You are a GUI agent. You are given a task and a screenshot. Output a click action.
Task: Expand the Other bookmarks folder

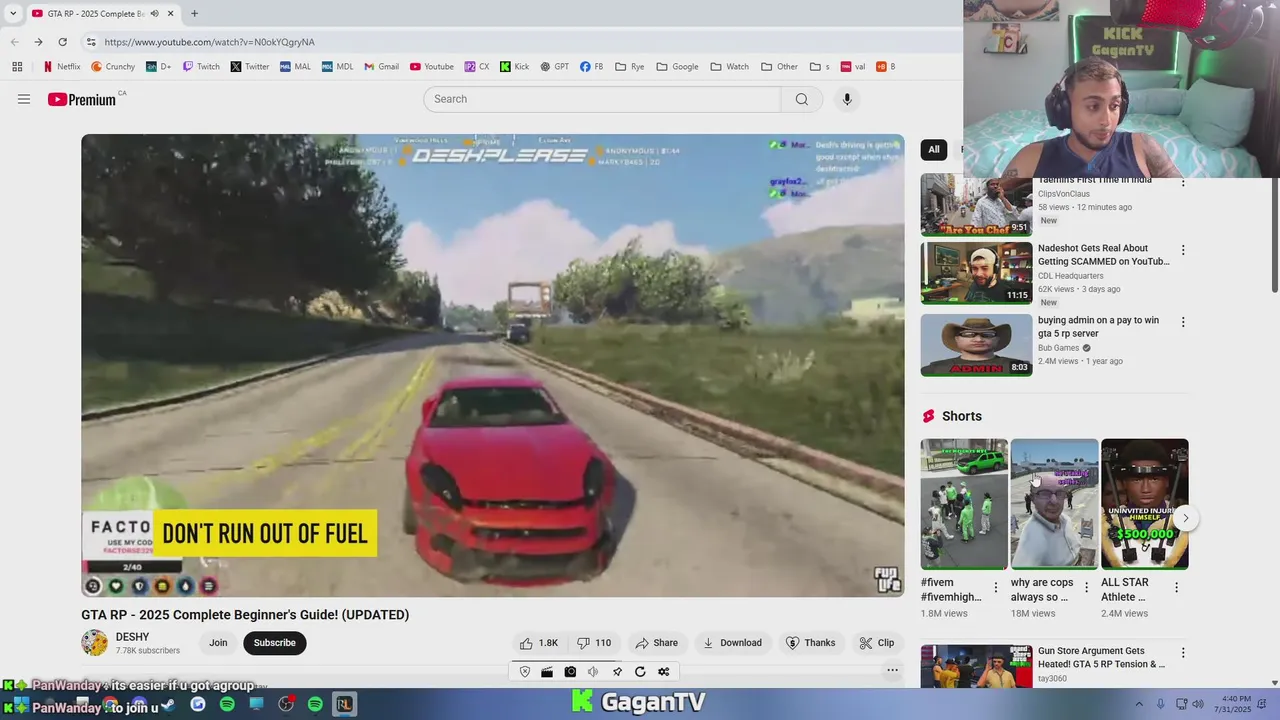[779, 67]
